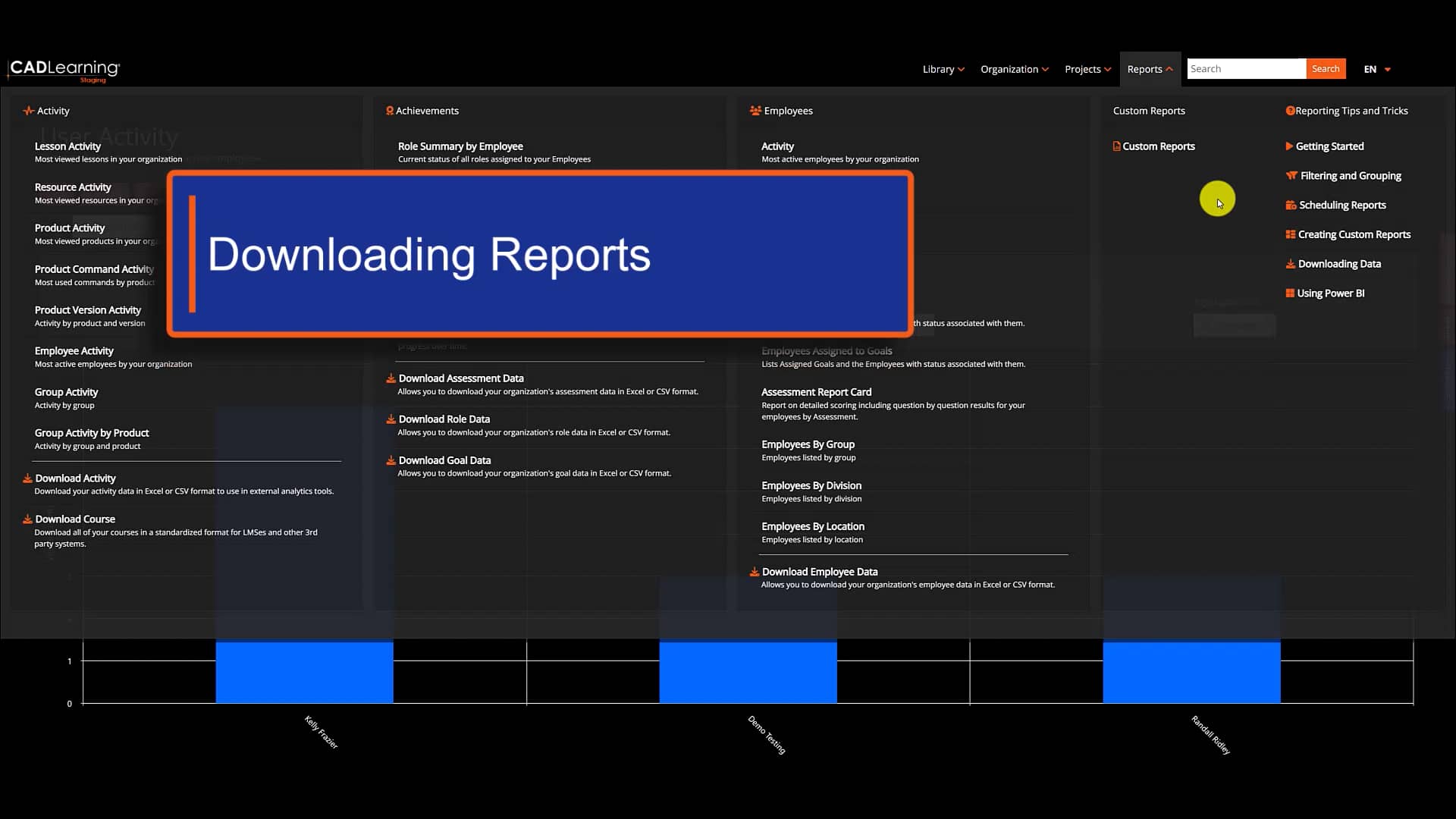
Task: Click the download icon beside Download Role Data
Action: tap(391, 419)
